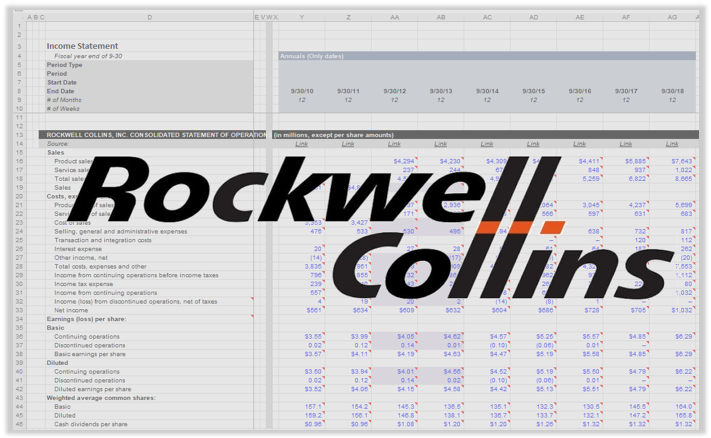Select the "Transaction and integration costs" row label
This screenshot has height=438, width=711.
103,240
